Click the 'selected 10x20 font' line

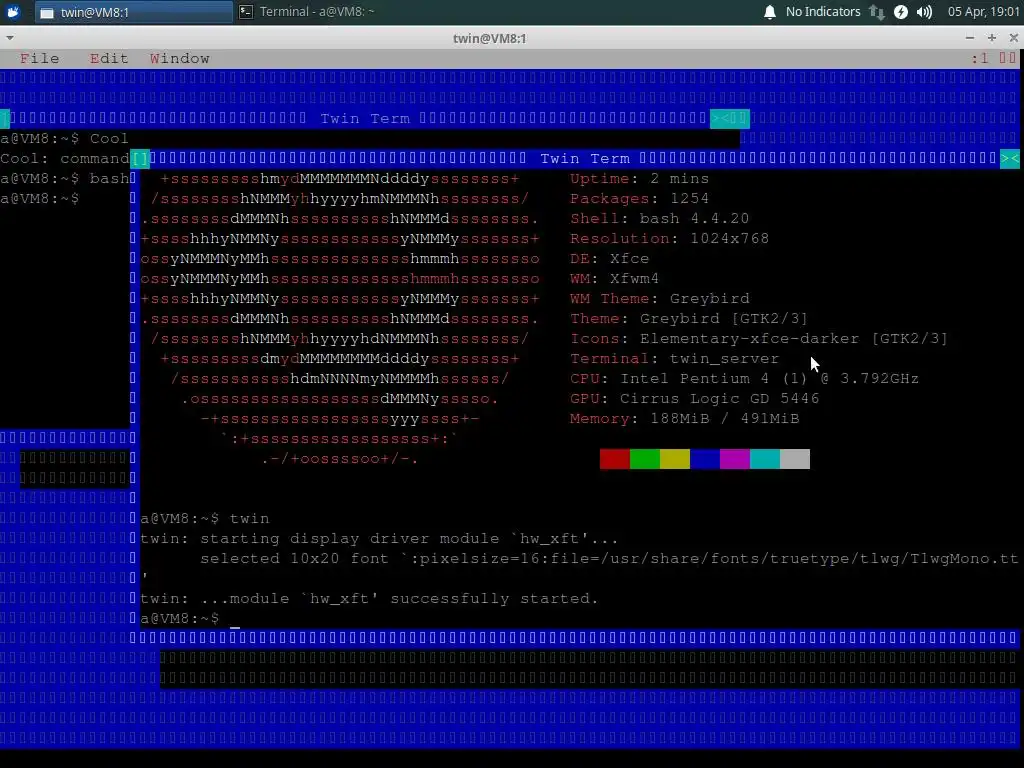tap(609, 559)
